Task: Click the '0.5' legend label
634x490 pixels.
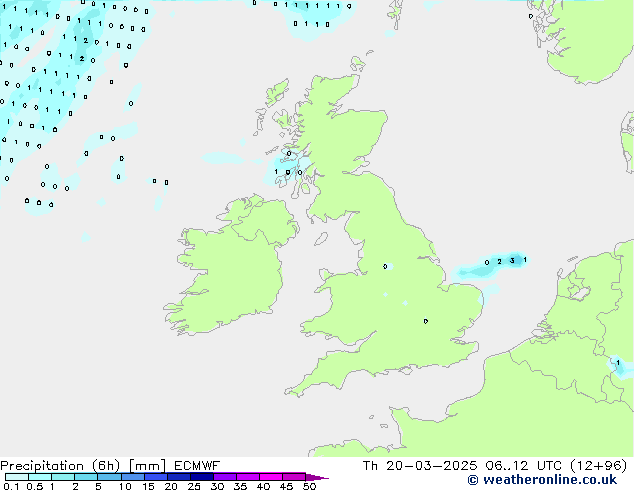Action: click(x=34, y=486)
